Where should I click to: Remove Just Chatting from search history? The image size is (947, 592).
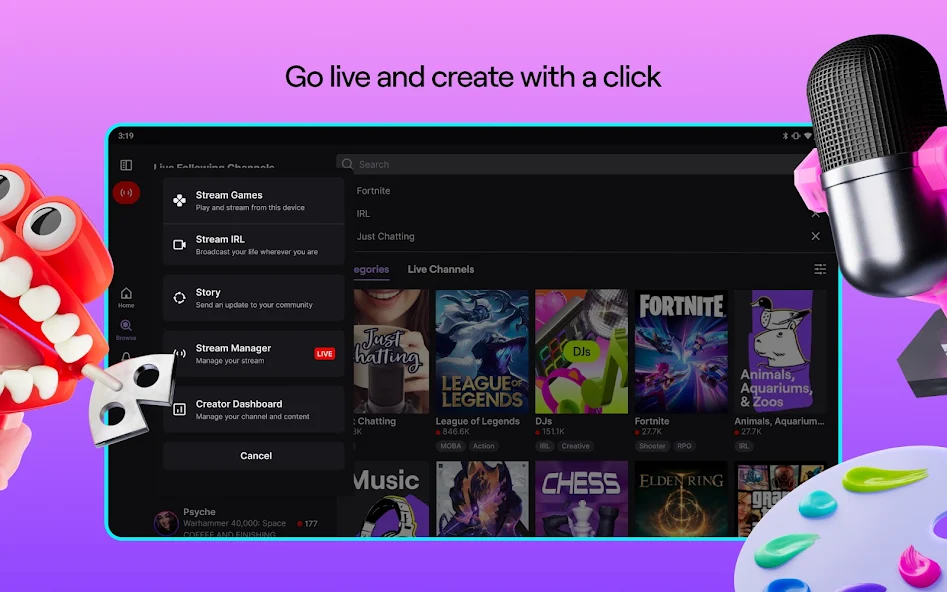pos(816,235)
